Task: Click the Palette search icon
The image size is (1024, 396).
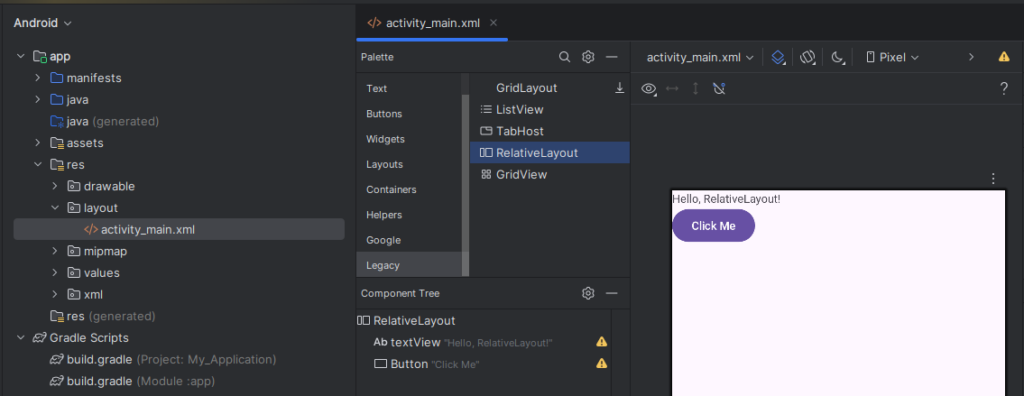Action: tap(564, 57)
